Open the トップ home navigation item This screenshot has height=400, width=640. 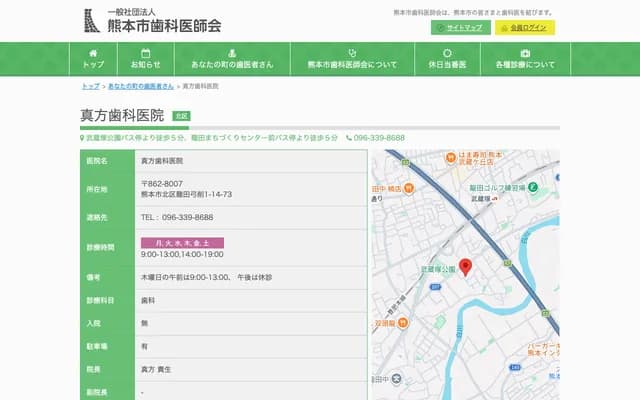(x=93, y=59)
